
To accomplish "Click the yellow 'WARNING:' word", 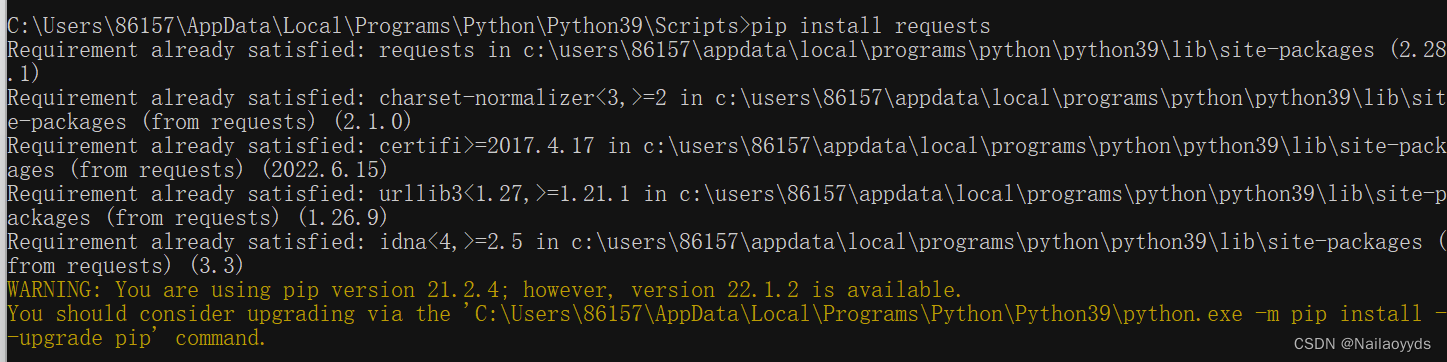I will 55,290.
